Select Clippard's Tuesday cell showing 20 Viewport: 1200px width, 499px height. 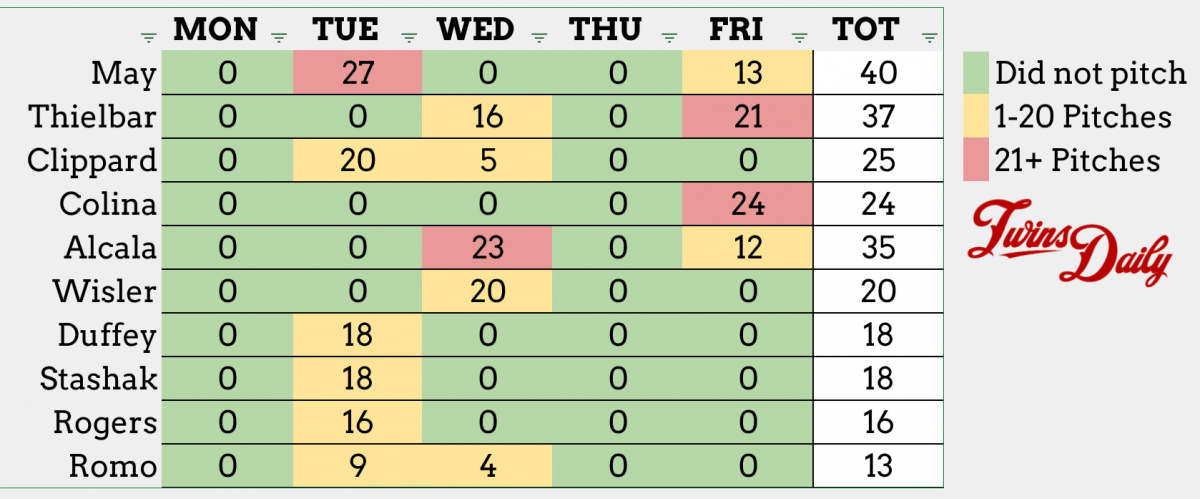click(357, 160)
